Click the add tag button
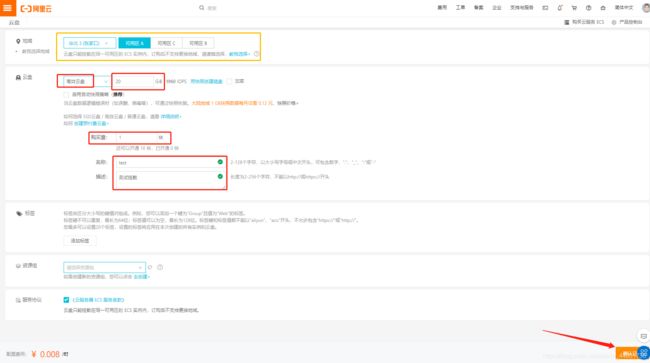Image resolution: width=650 pixels, height=363 pixels. coord(80,241)
